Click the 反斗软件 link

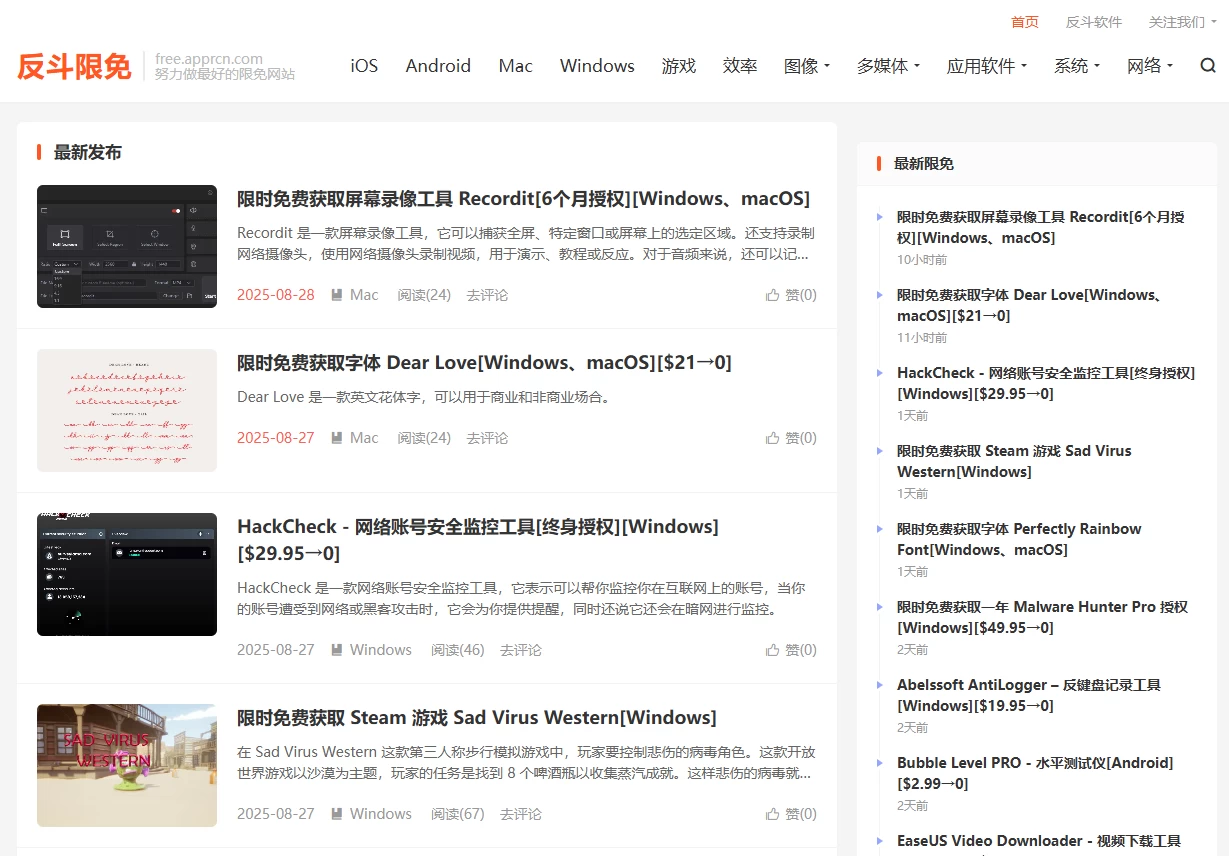(x=1094, y=22)
